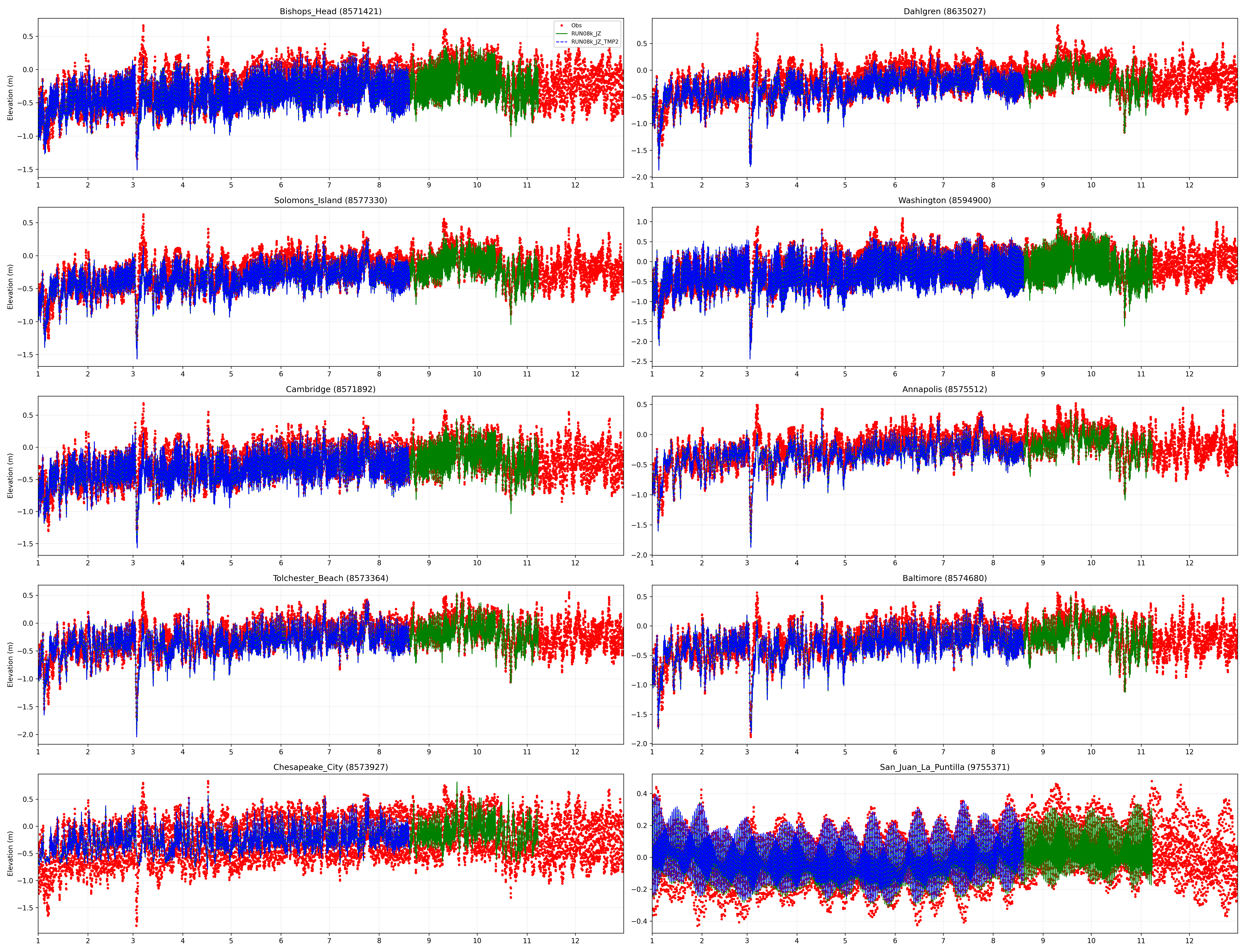The width and height of the screenshot is (1245, 952).
Task: Click the blue dashed RUN08k_JZ_TMP2 legend line
Action: pyautogui.click(x=562, y=42)
